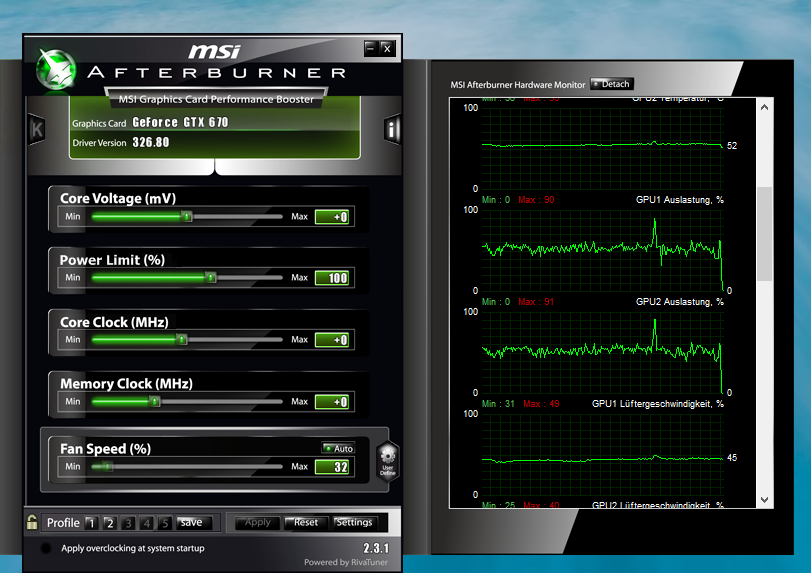Toggle the profile lock padlock icon

(x=32, y=522)
